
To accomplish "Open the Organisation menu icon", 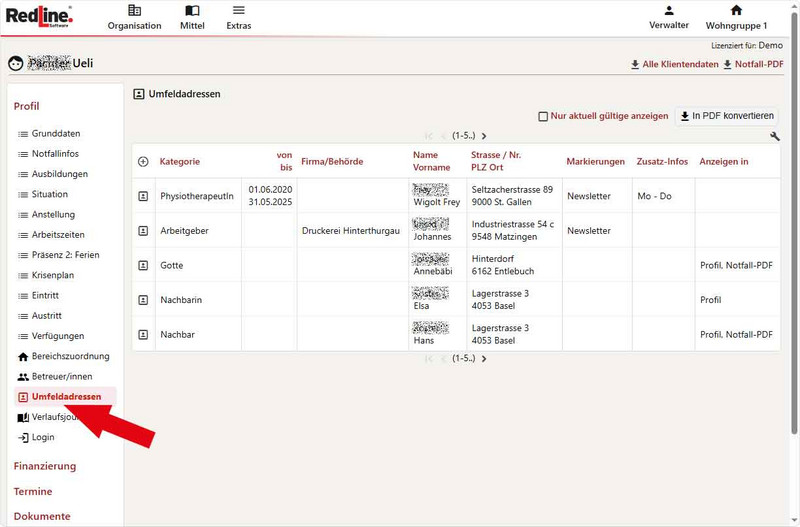I will 134,11.
